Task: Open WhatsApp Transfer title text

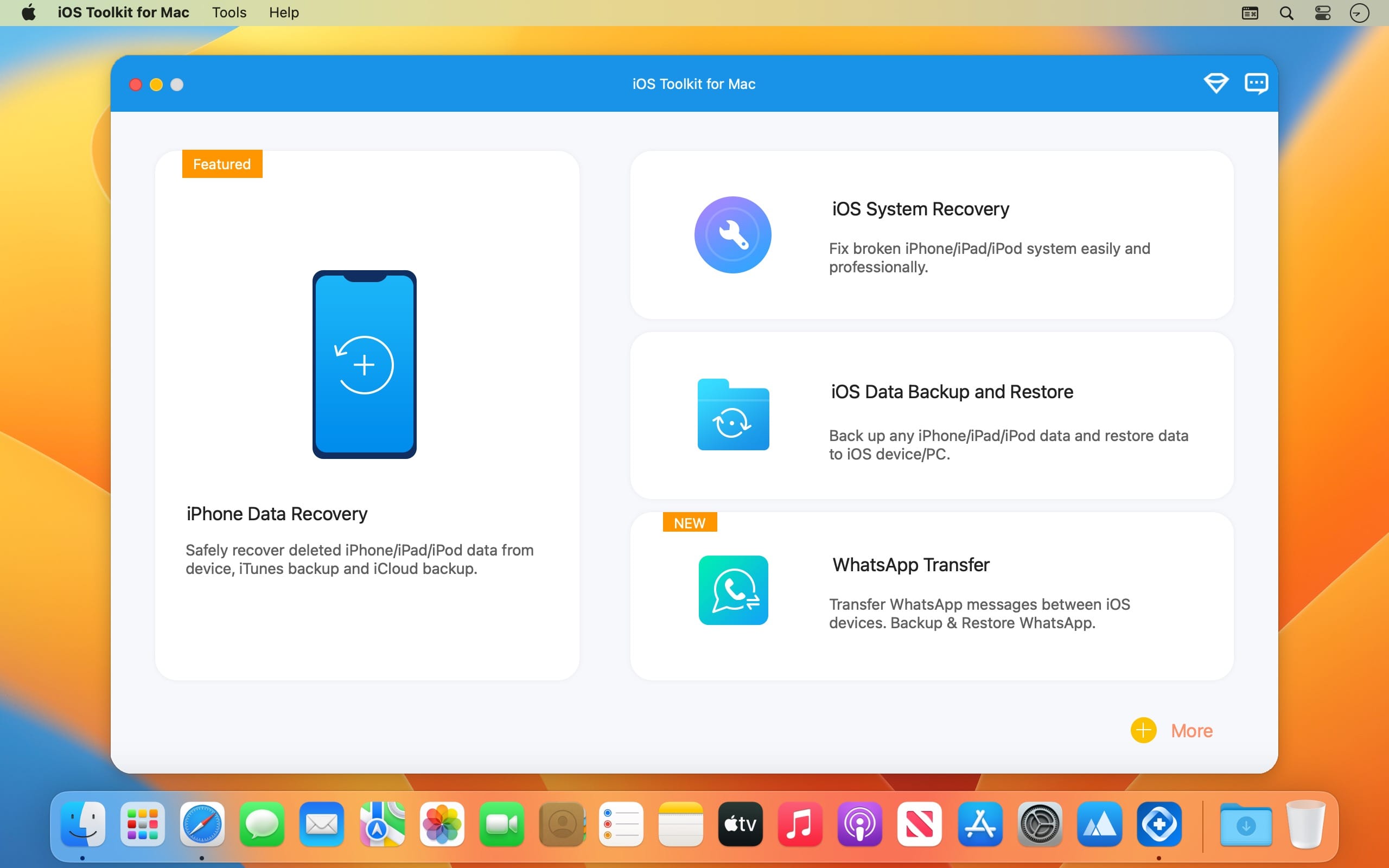Action: tap(911, 565)
